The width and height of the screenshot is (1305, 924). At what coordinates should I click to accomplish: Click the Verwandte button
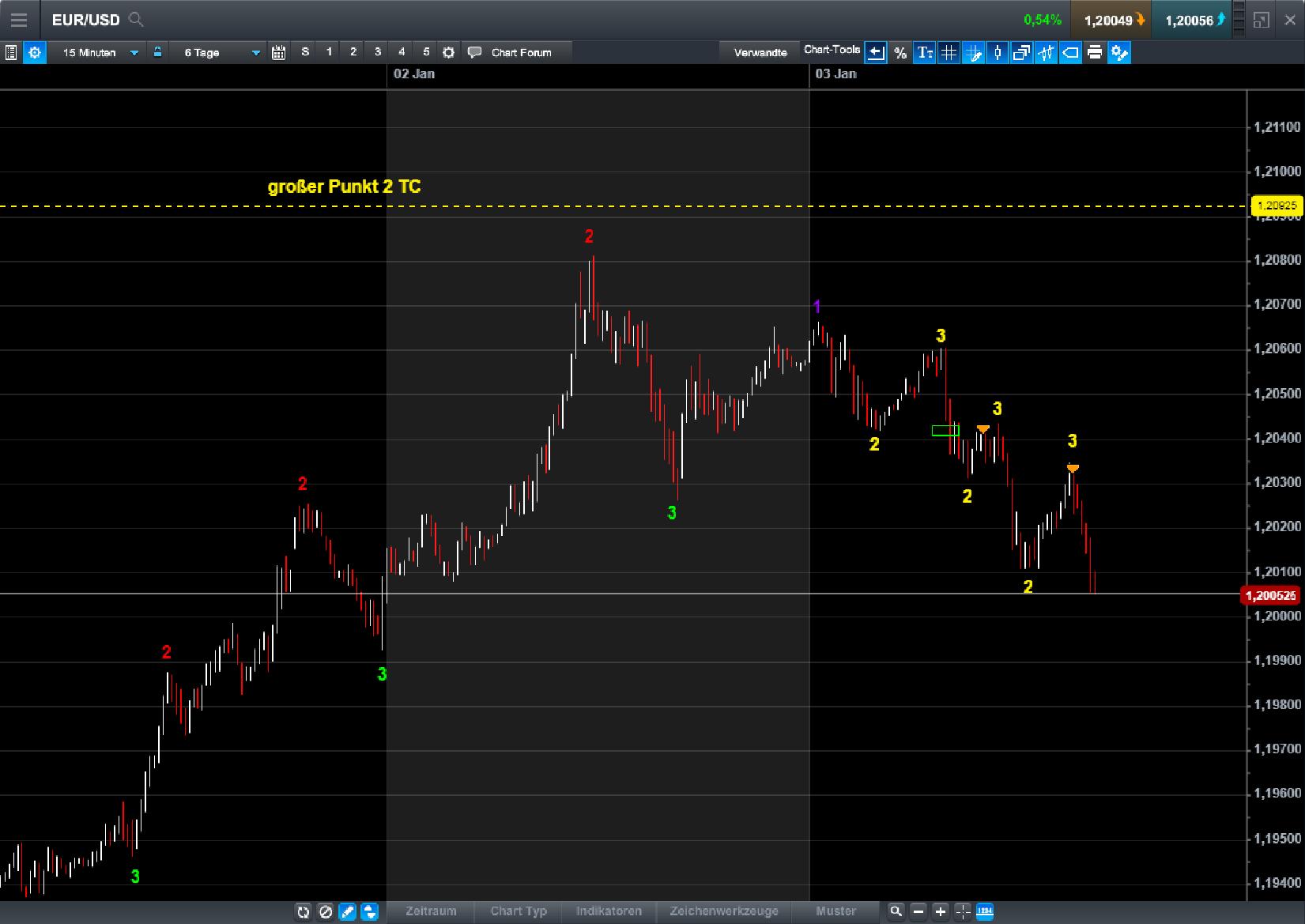[x=759, y=51]
